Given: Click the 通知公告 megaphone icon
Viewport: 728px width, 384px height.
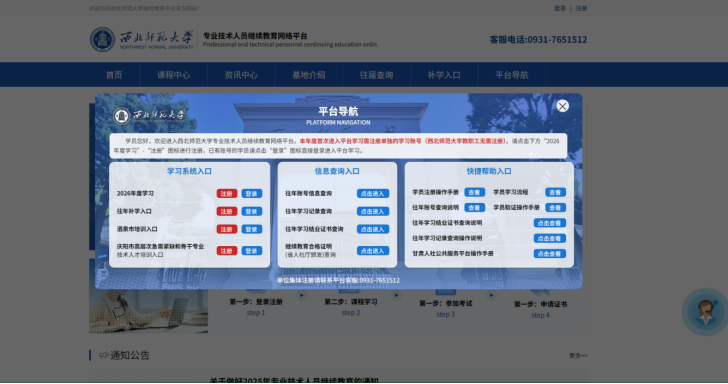Looking at the screenshot, I should coord(104,355).
